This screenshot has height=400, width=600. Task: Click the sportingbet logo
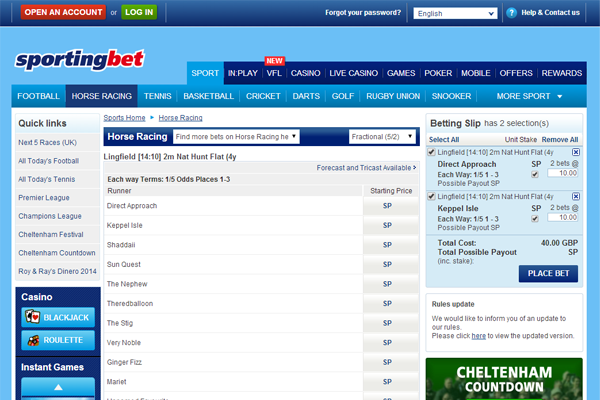tap(80, 60)
